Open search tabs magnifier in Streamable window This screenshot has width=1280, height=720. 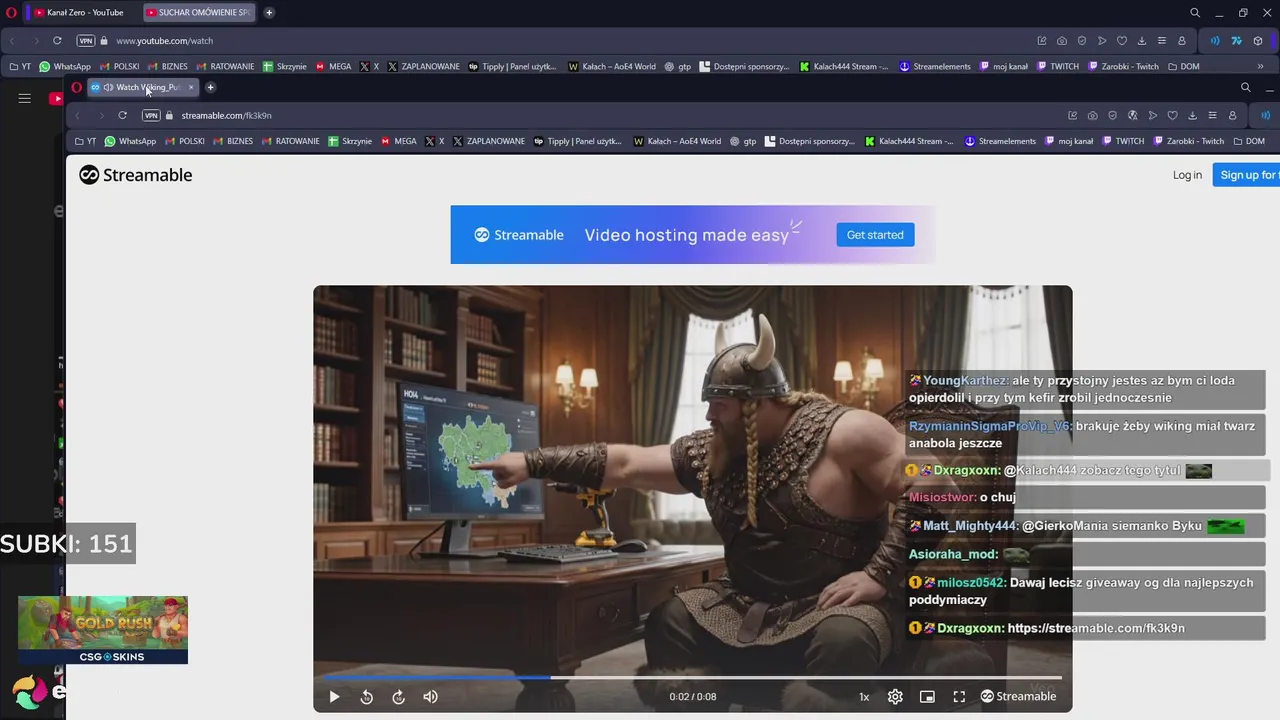1245,87
